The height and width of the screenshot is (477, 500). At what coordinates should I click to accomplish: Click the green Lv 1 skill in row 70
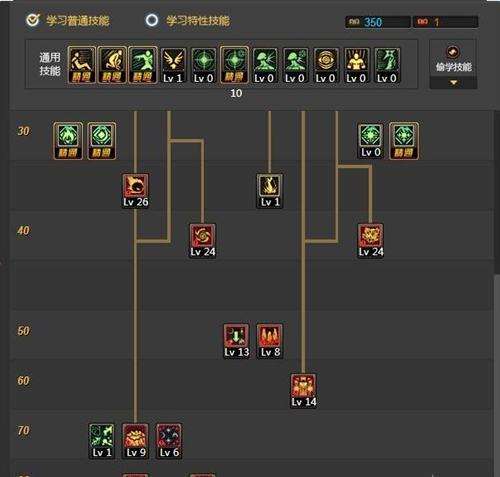tap(102, 441)
